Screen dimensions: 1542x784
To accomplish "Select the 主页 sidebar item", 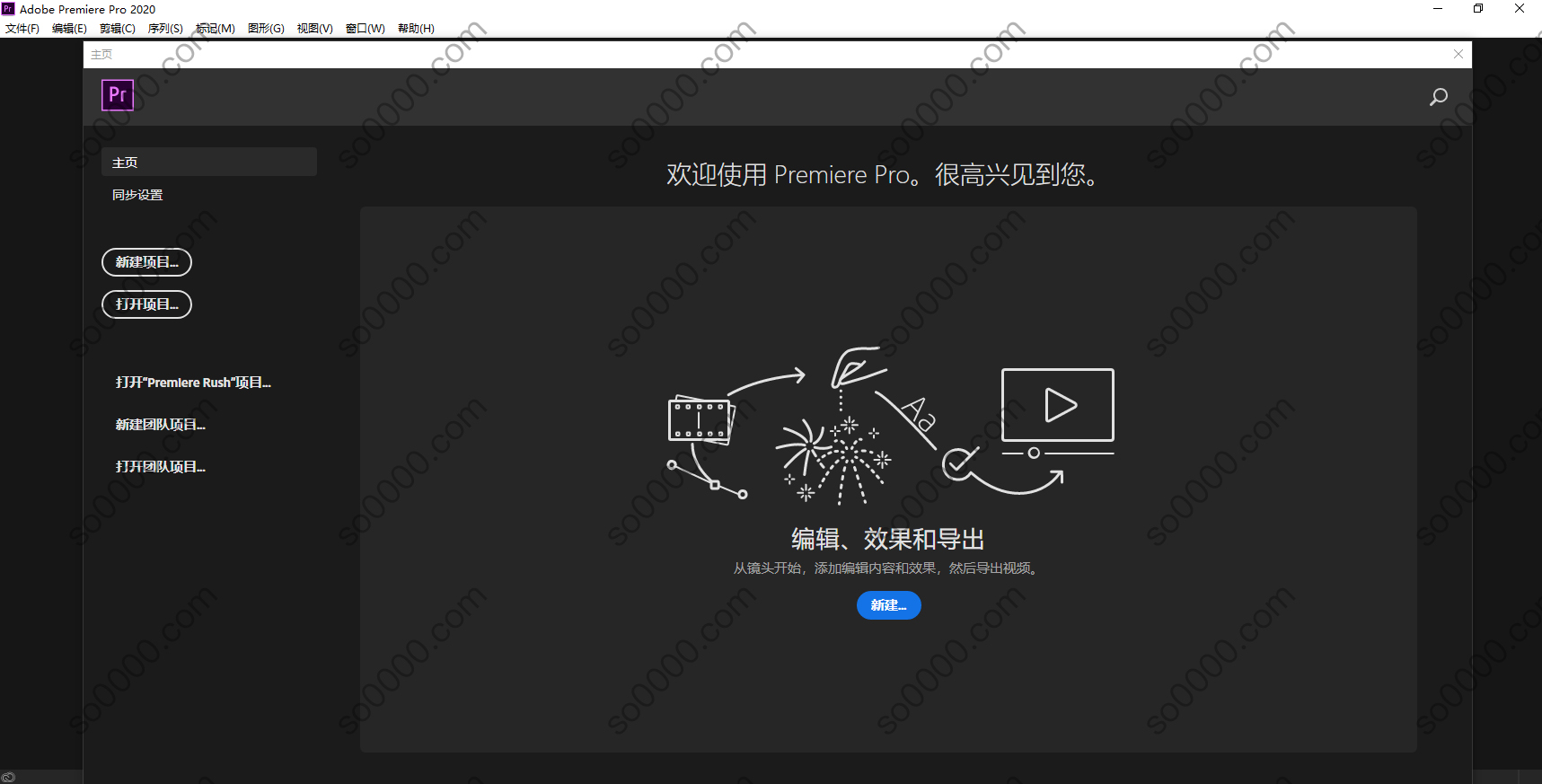I will point(209,162).
